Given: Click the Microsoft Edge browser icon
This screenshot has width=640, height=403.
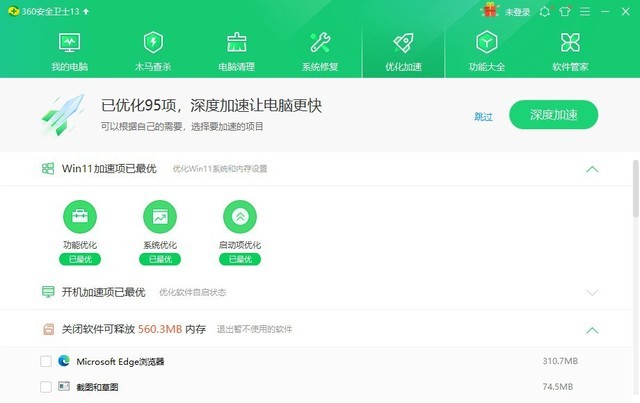Looking at the screenshot, I should click(x=64, y=361).
